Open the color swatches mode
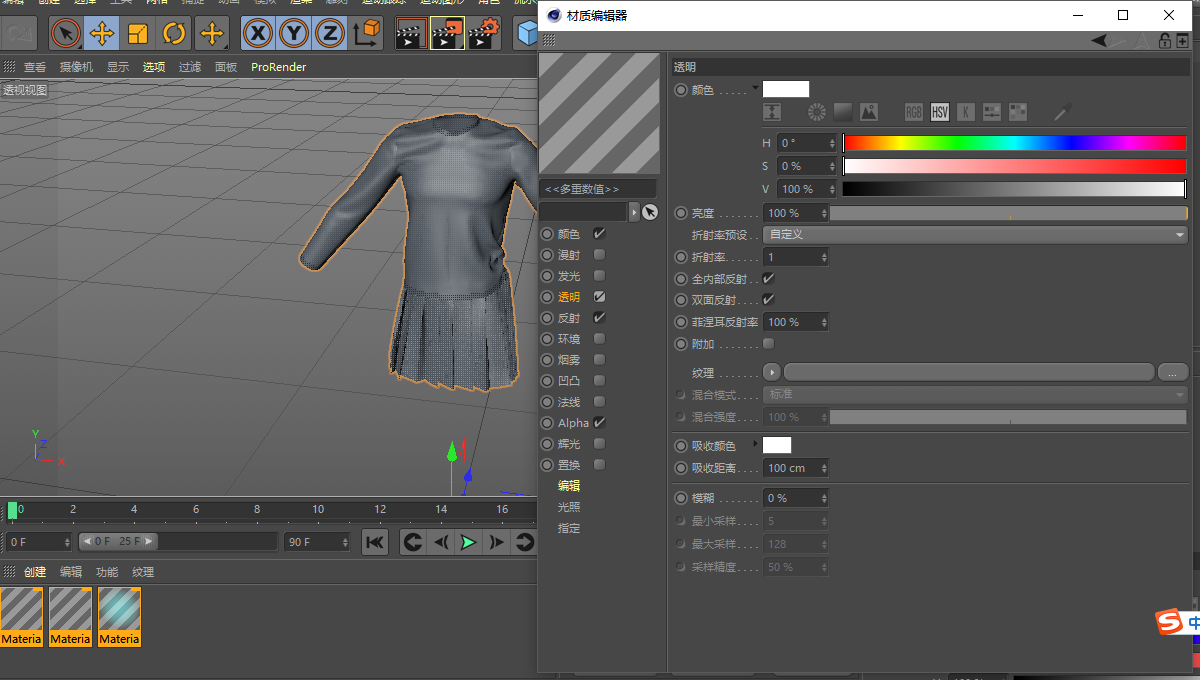Viewport: 1200px width, 680px height. coord(1018,112)
